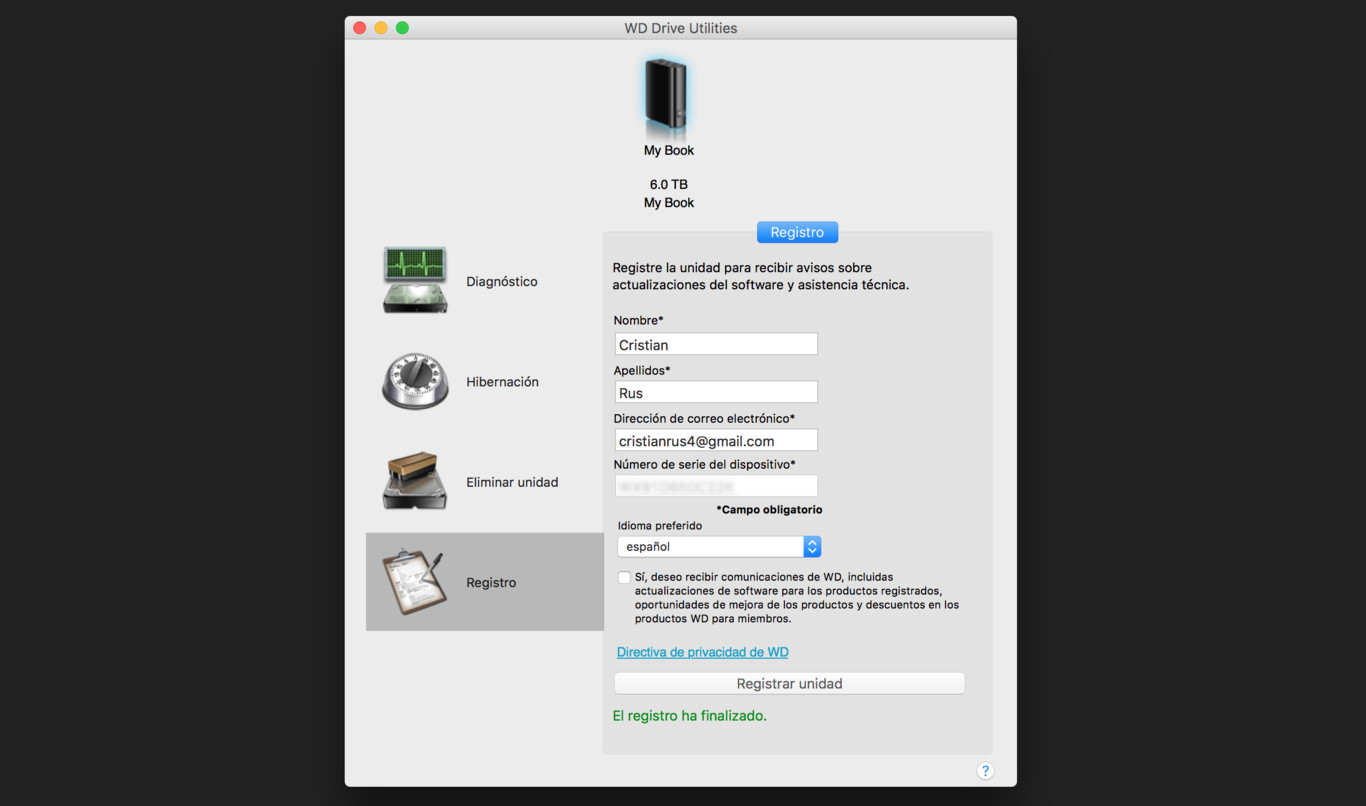The width and height of the screenshot is (1366, 806).
Task: Switch to the Registro tab header
Action: pyautogui.click(x=797, y=232)
